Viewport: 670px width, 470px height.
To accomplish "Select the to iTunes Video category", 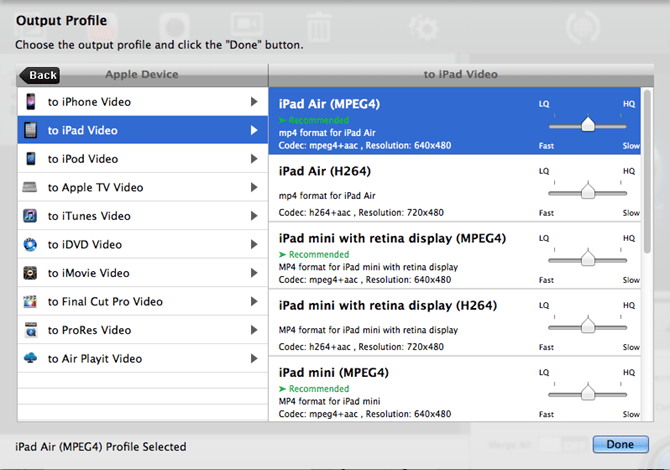I will pyautogui.click(x=143, y=216).
